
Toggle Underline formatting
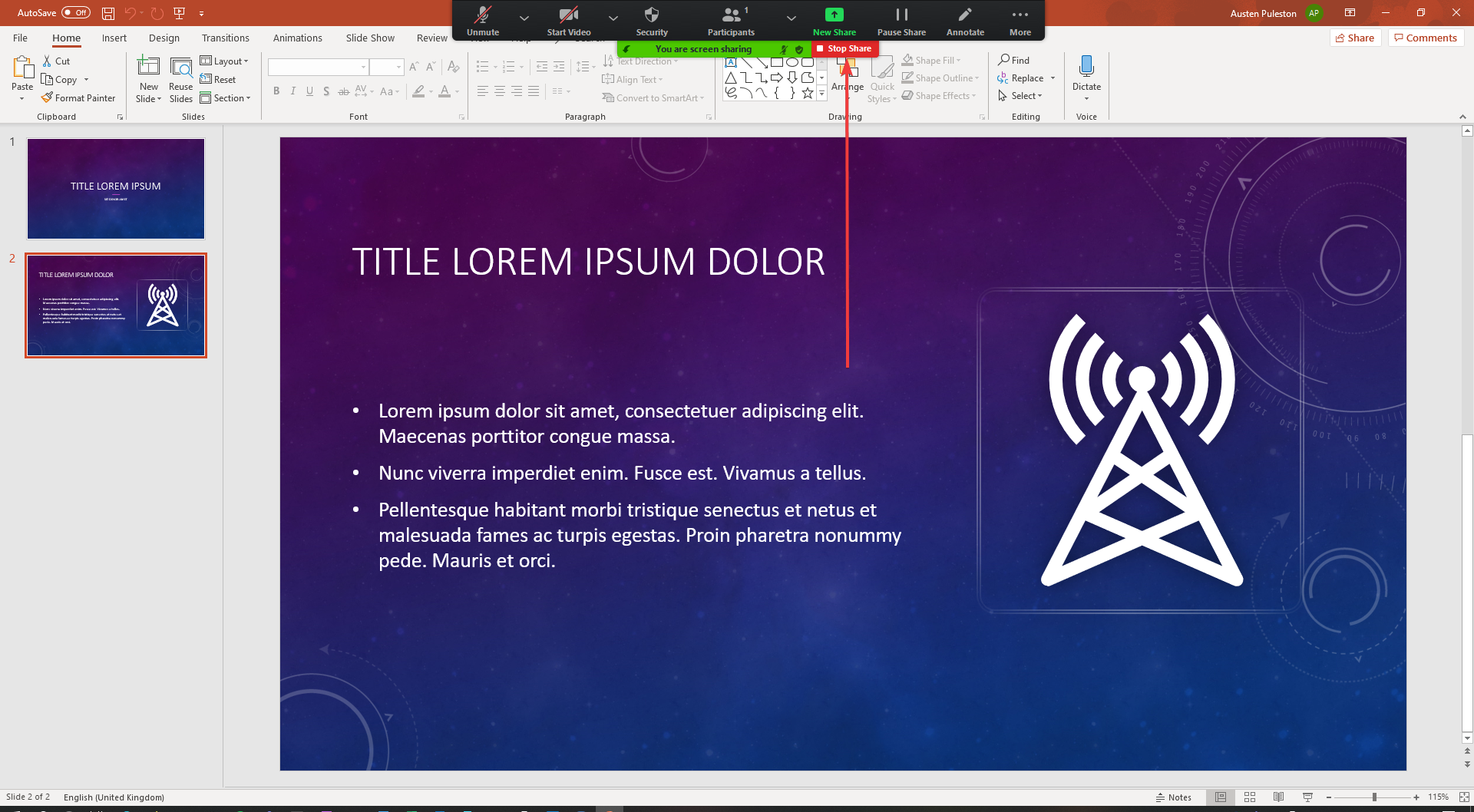click(310, 91)
